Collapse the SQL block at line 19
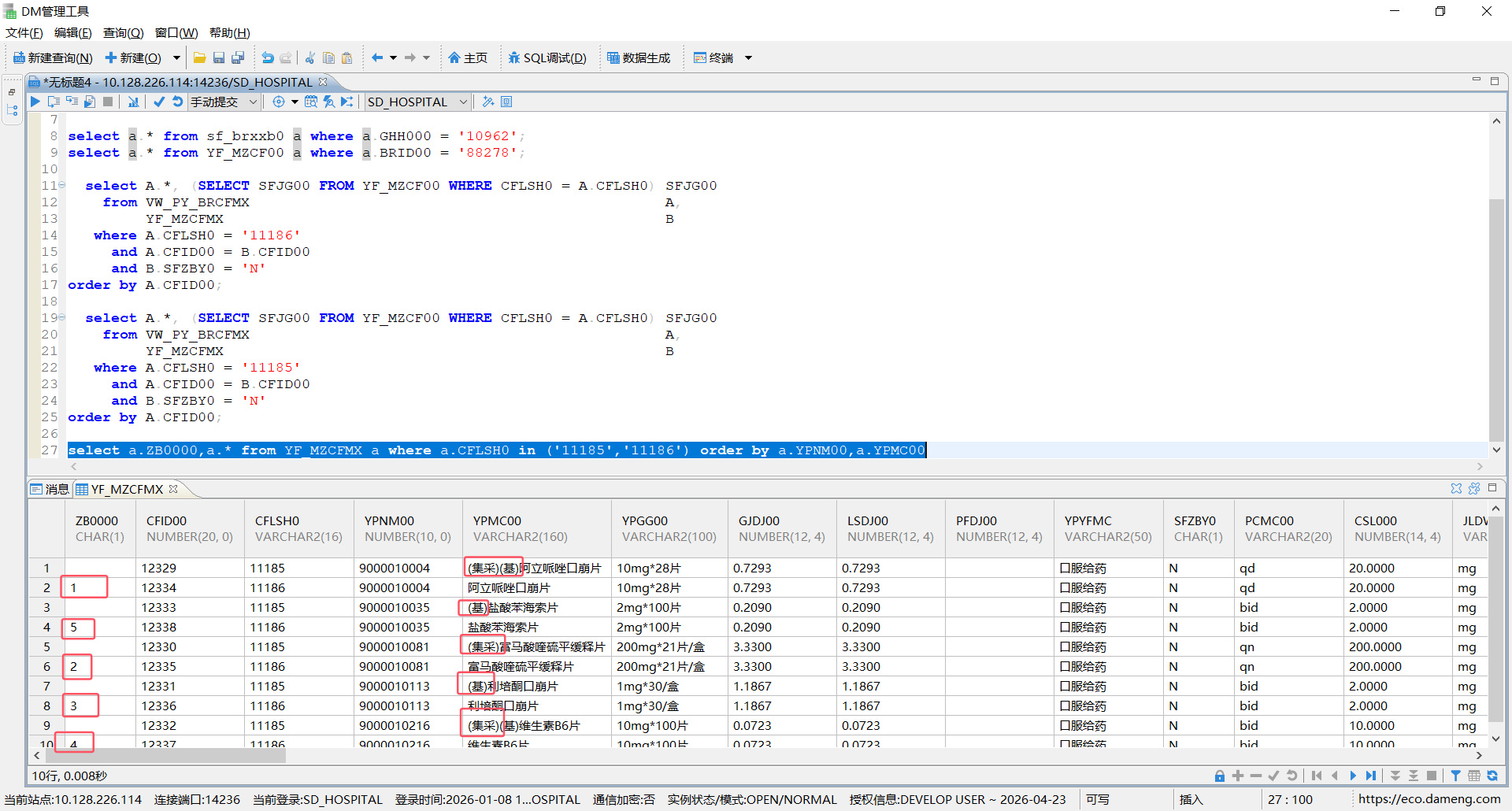Screen dimensions: 1512x811 point(62,318)
